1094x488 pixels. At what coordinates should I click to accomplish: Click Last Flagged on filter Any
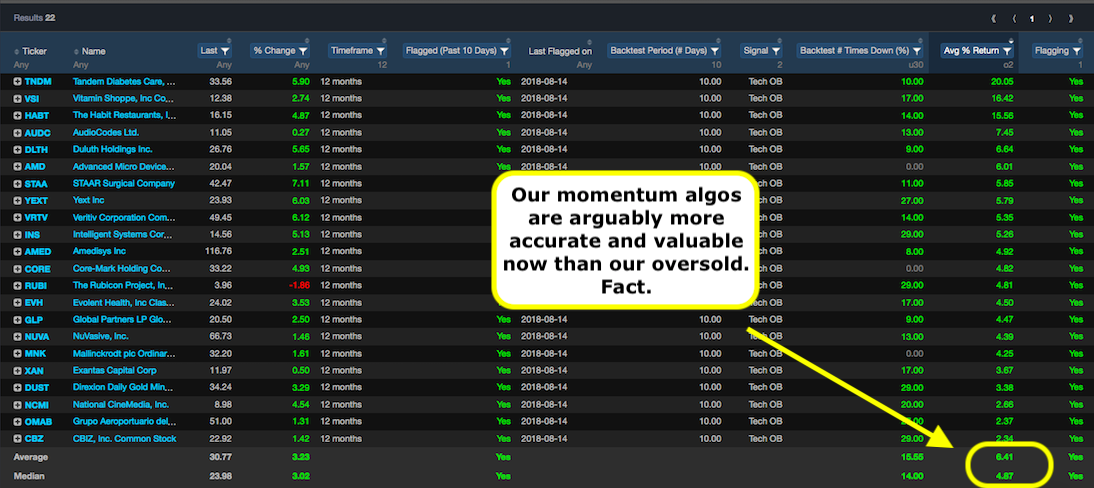584,65
